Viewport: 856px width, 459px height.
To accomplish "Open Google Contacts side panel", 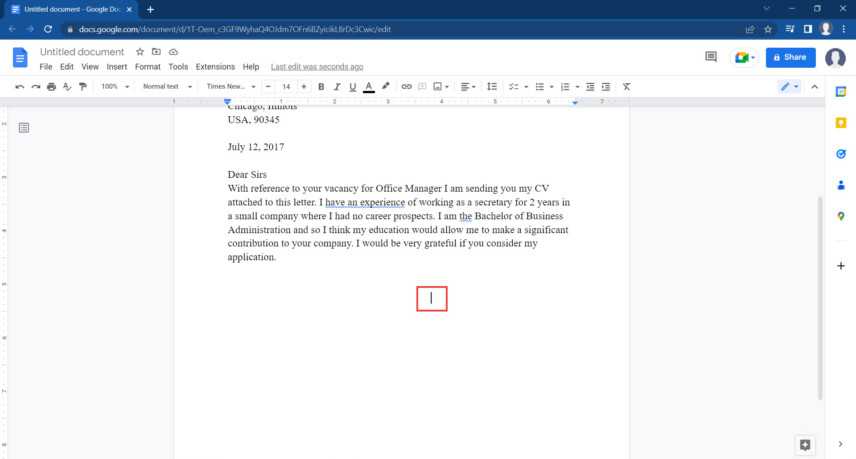I will (x=841, y=186).
